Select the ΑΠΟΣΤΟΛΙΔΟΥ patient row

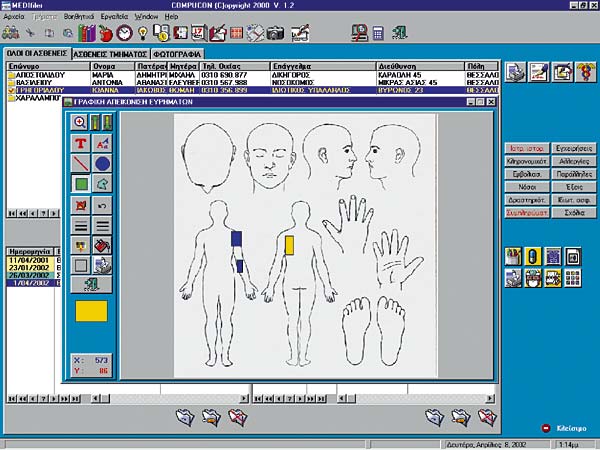[253, 75]
